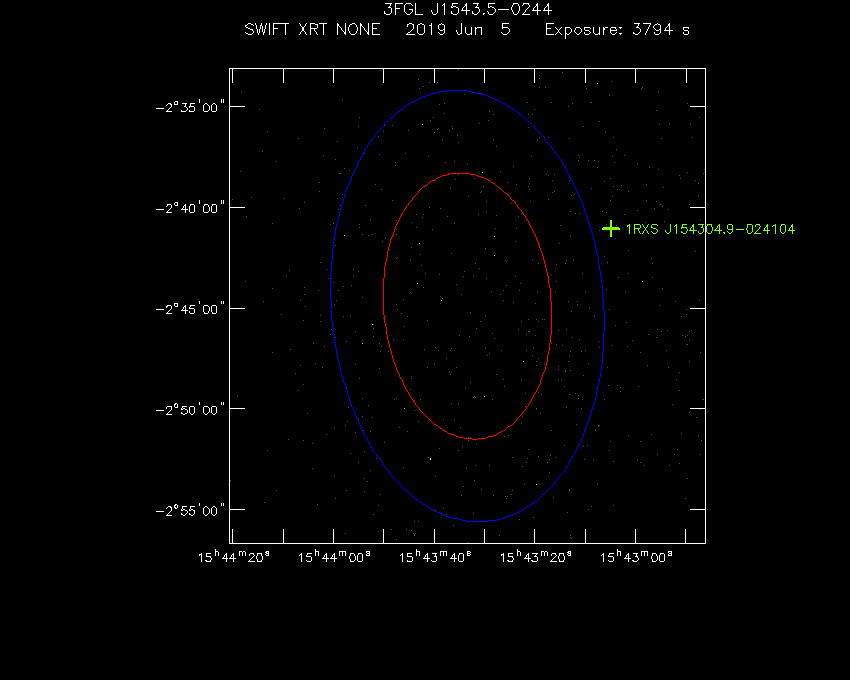Click the Exposure: 3794 s label
This screenshot has height=680, width=850.
point(617,30)
